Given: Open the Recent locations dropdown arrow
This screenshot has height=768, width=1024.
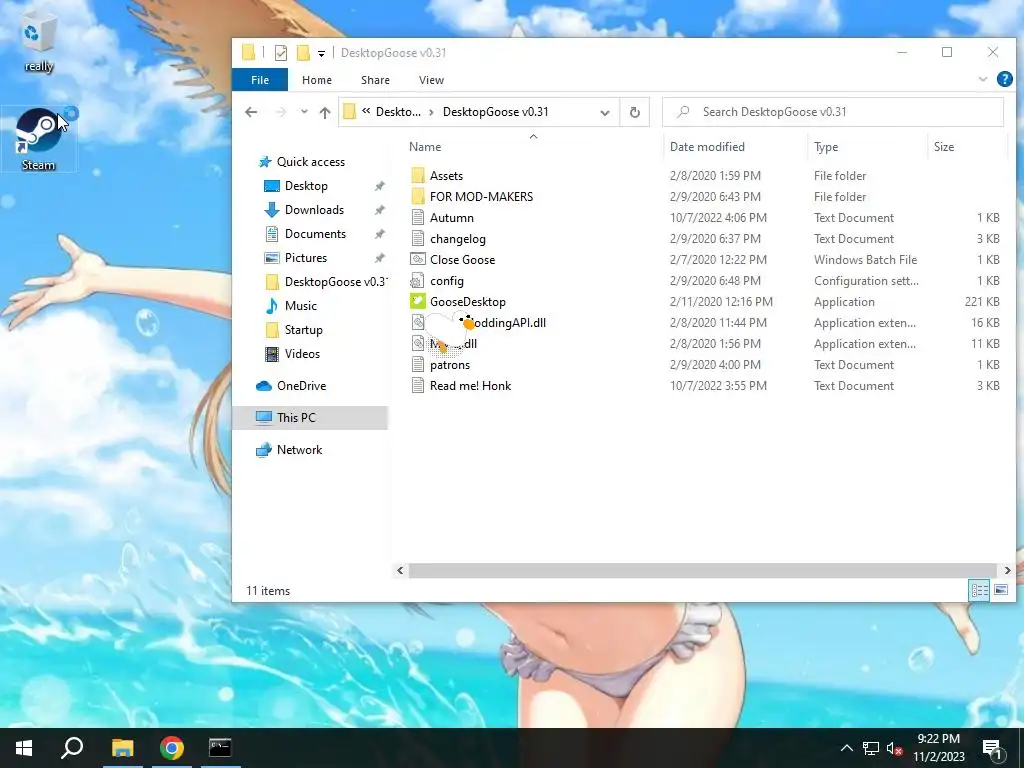Looking at the screenshot, I should pos(304,112).
